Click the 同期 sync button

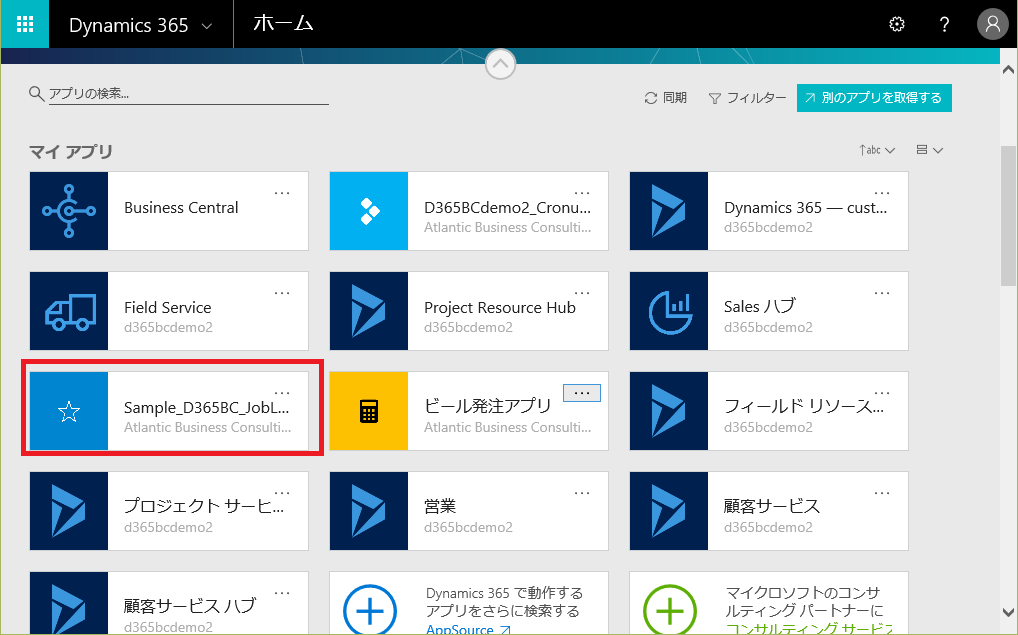click(x=665, y=97)
